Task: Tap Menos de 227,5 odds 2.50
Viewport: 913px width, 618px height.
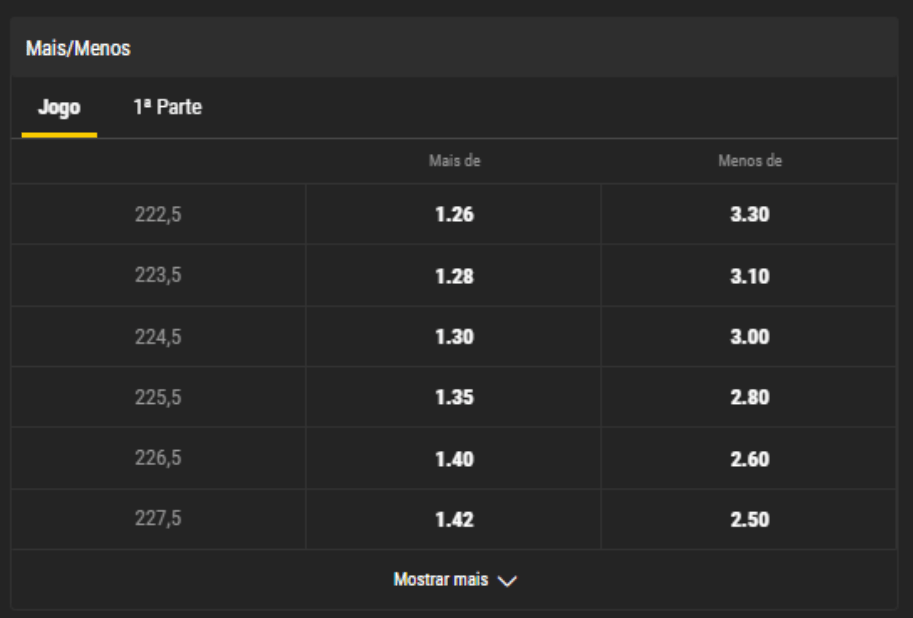Action: point(749,520)
